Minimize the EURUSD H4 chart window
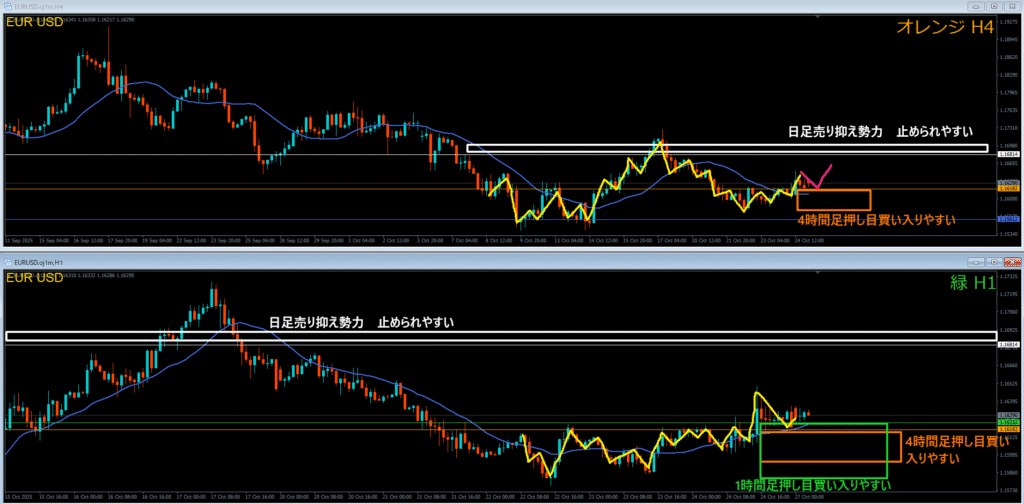 (978, 5)
